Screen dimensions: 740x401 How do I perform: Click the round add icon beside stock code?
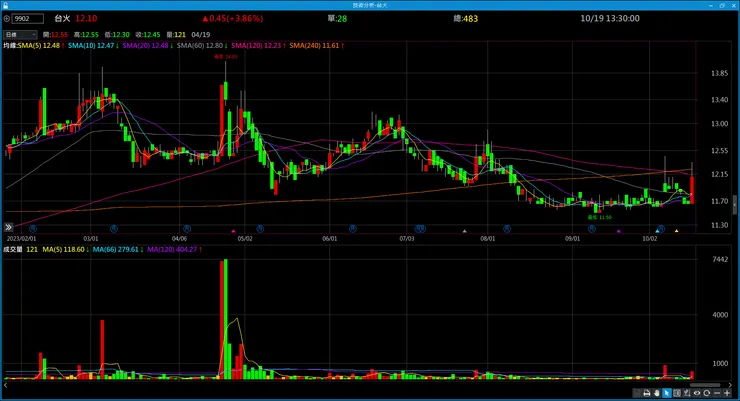coord(7,19)
